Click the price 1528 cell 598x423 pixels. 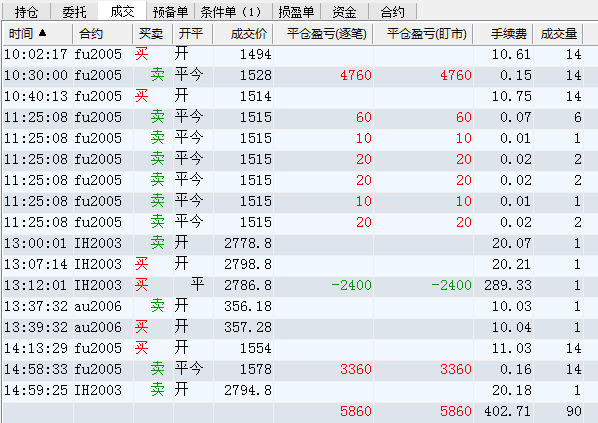256,75
